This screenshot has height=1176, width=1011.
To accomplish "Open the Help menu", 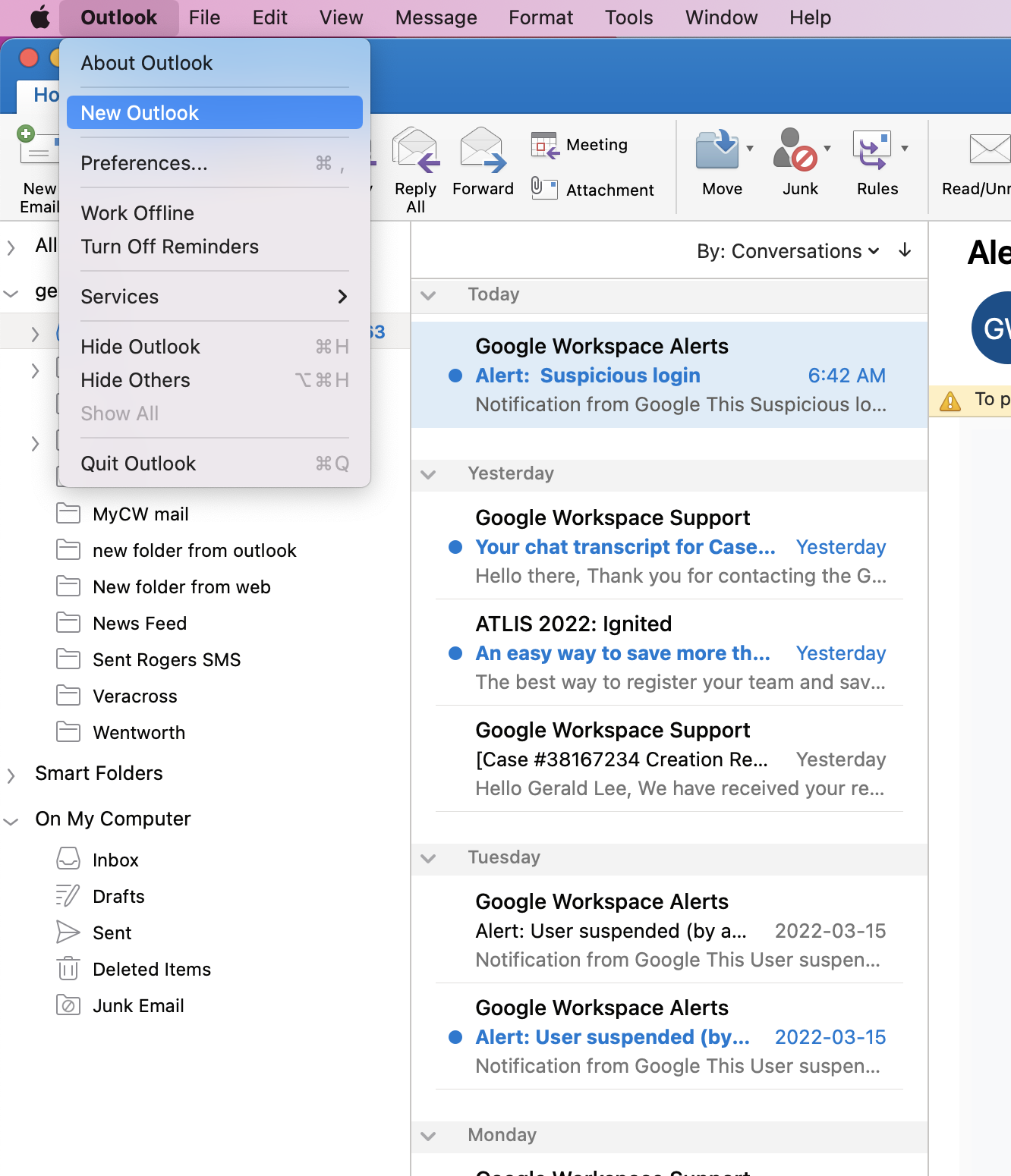I will pyautogui.click(x=810, y=17).
